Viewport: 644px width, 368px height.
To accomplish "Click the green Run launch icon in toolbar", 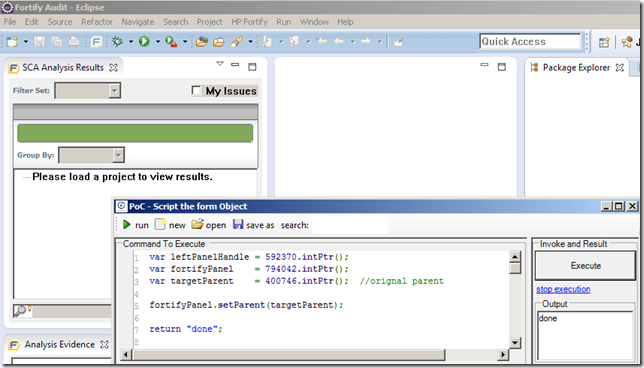I will point(144,41).
